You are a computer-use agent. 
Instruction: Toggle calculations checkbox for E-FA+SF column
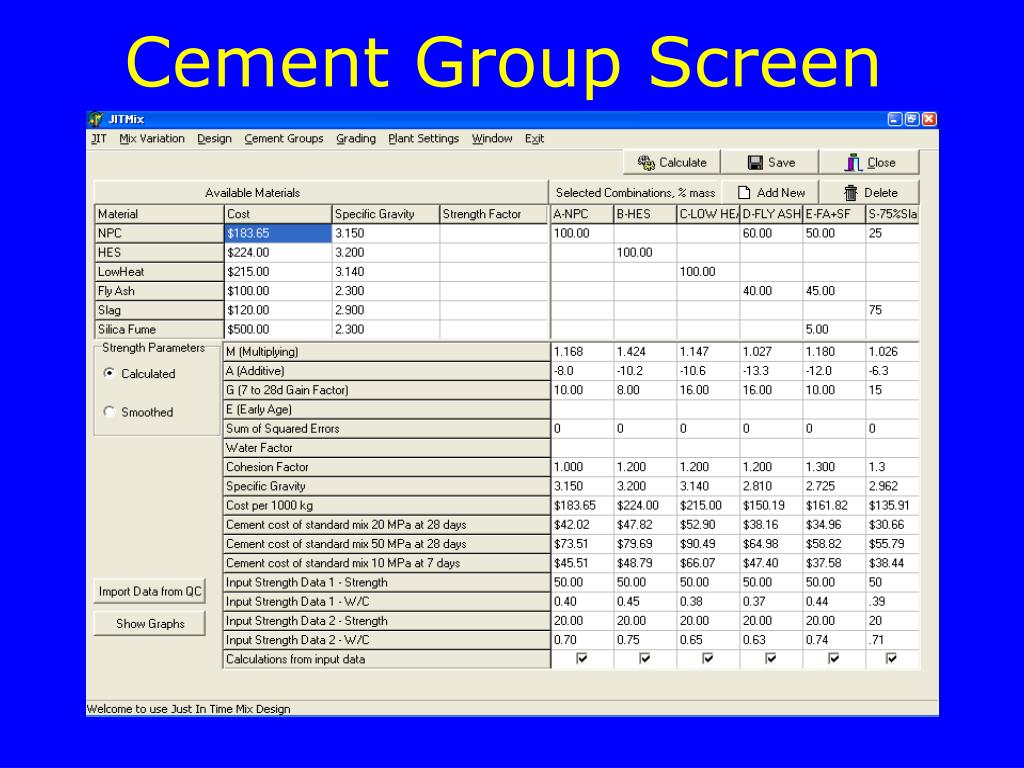(833, 659)
